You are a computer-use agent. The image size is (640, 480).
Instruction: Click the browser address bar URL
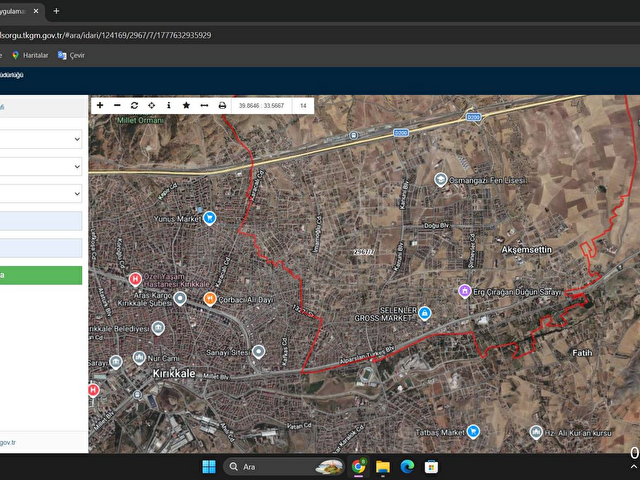pos(105,35)
